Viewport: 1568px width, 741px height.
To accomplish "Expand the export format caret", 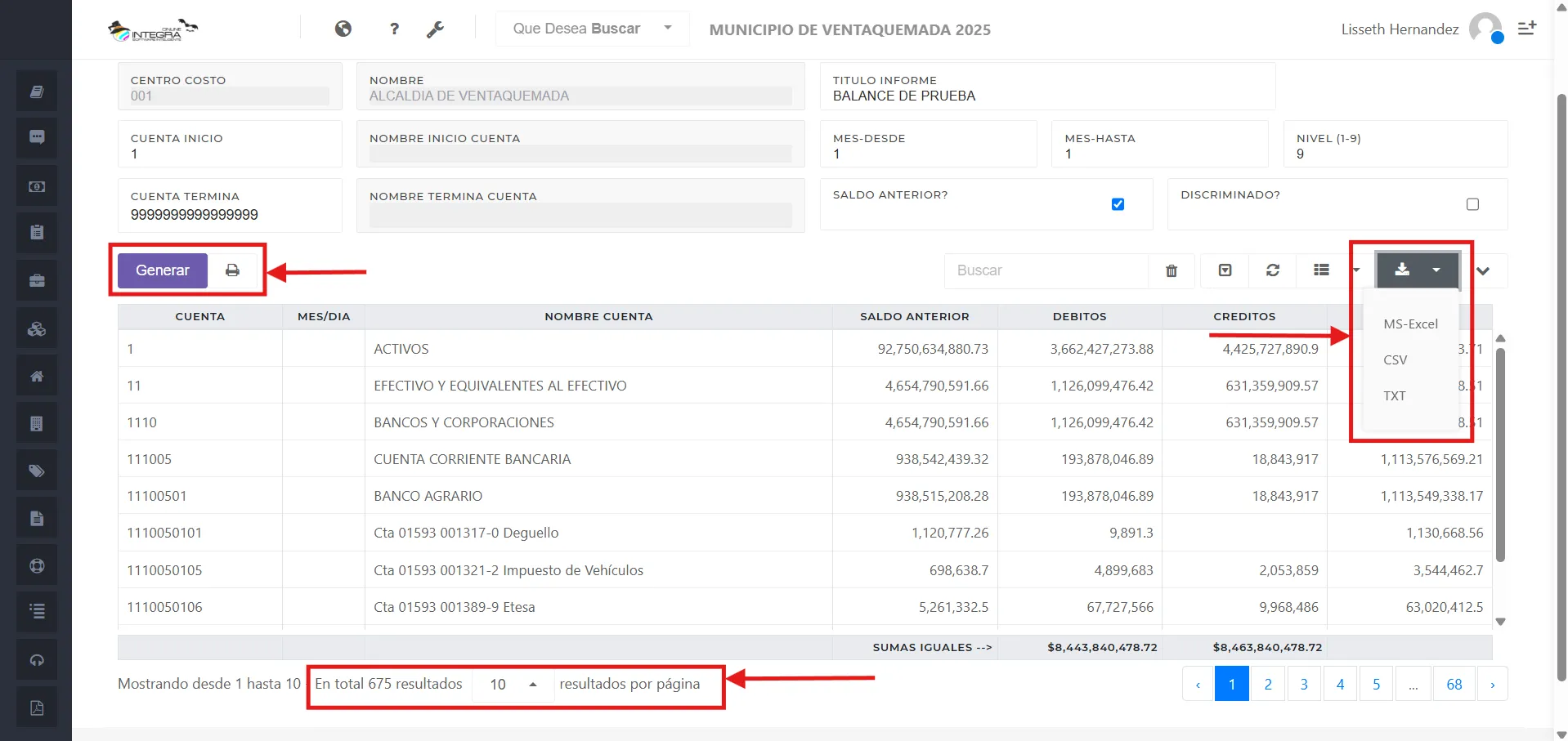I will [1437, 270].
